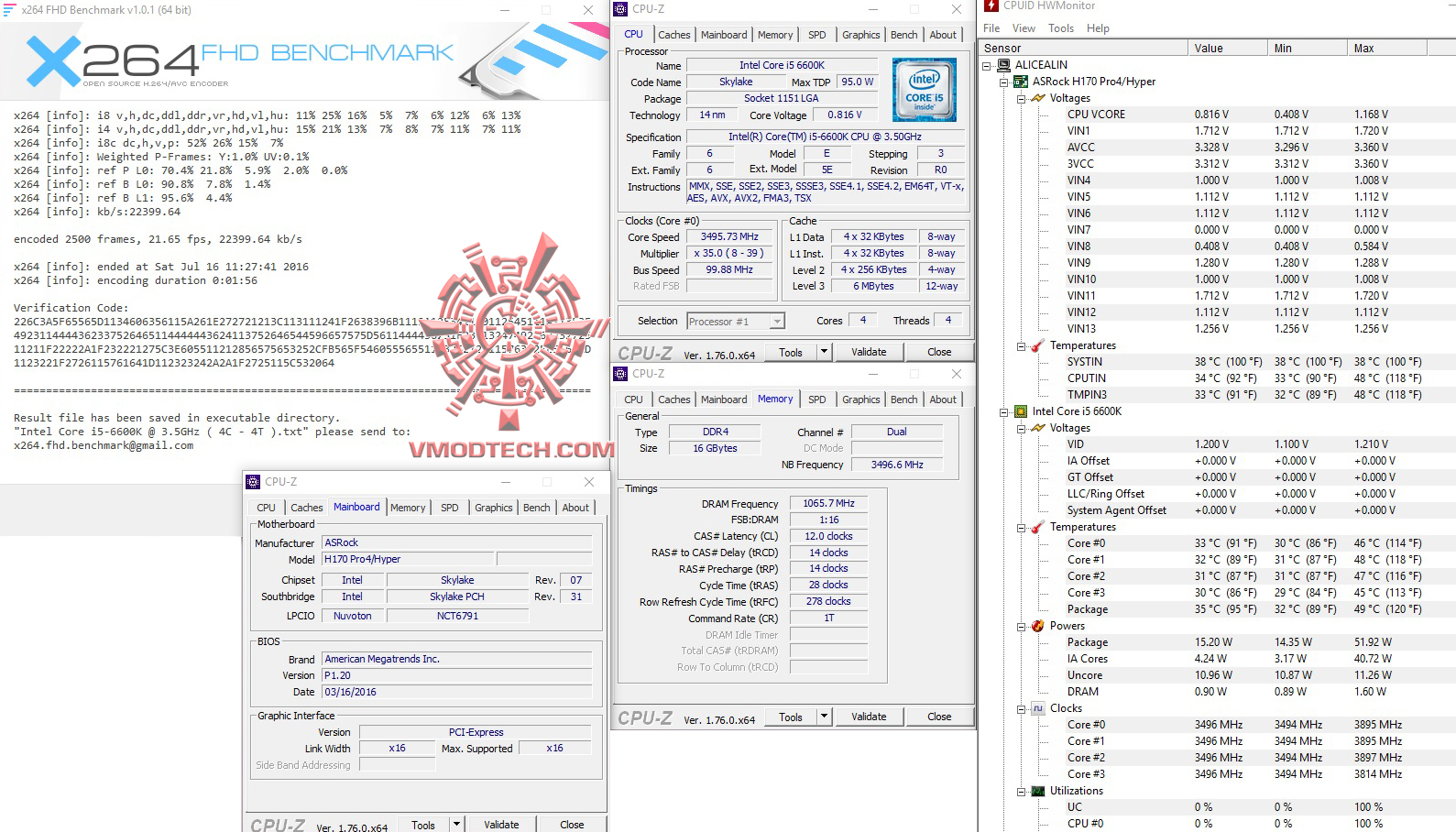Click Close in the CPU-Z CPU window
Viewport: 1456px width, 832px height.
(939, 352)
